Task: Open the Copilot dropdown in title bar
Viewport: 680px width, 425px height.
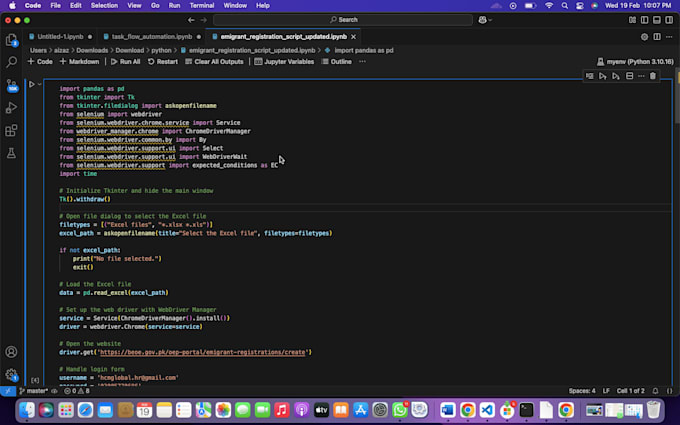Action: pos(485,20)
